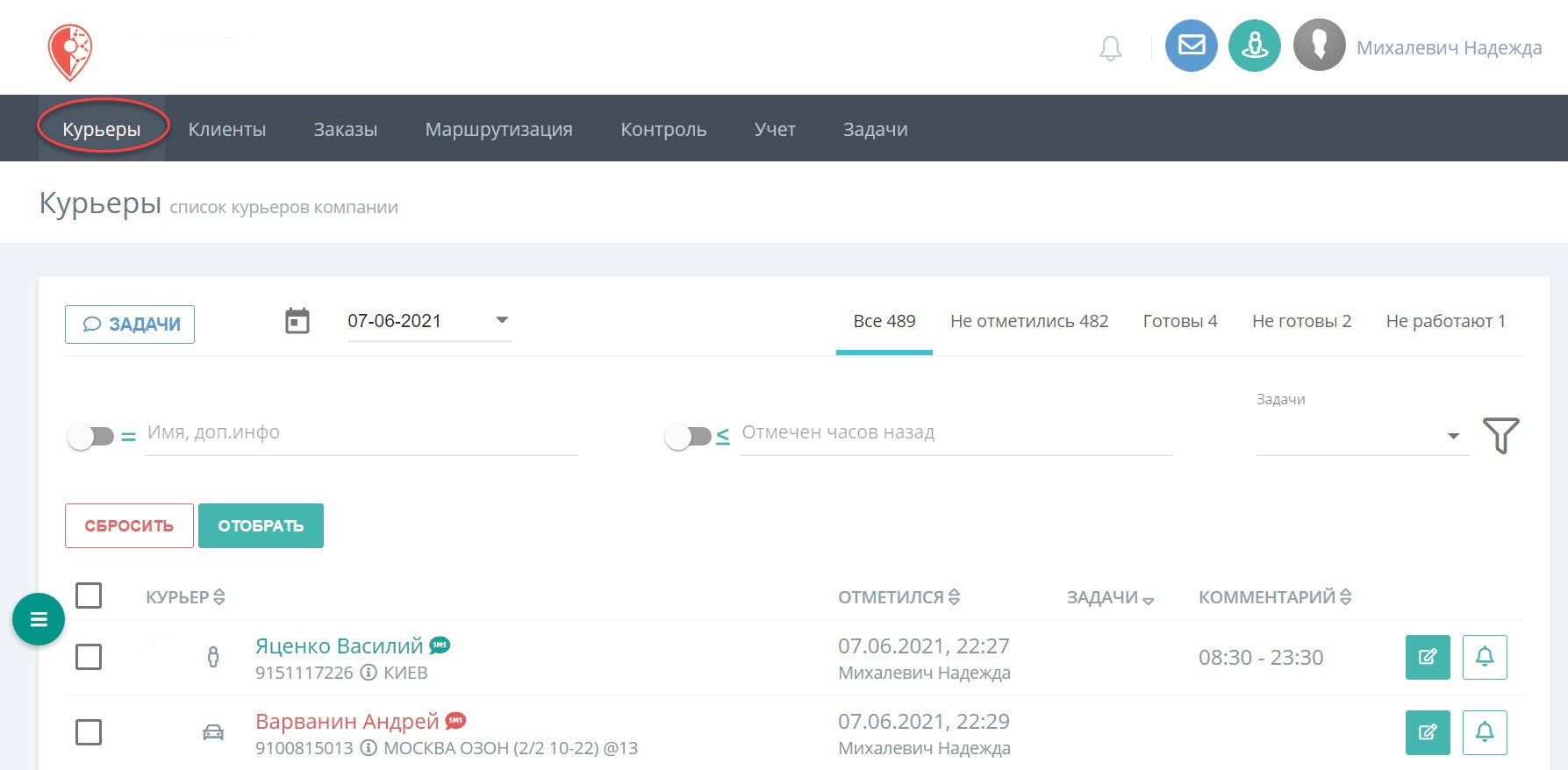The height and width of the screenshot is (770, 1568).
Task: Open the Учет menu
Action: 775,129
